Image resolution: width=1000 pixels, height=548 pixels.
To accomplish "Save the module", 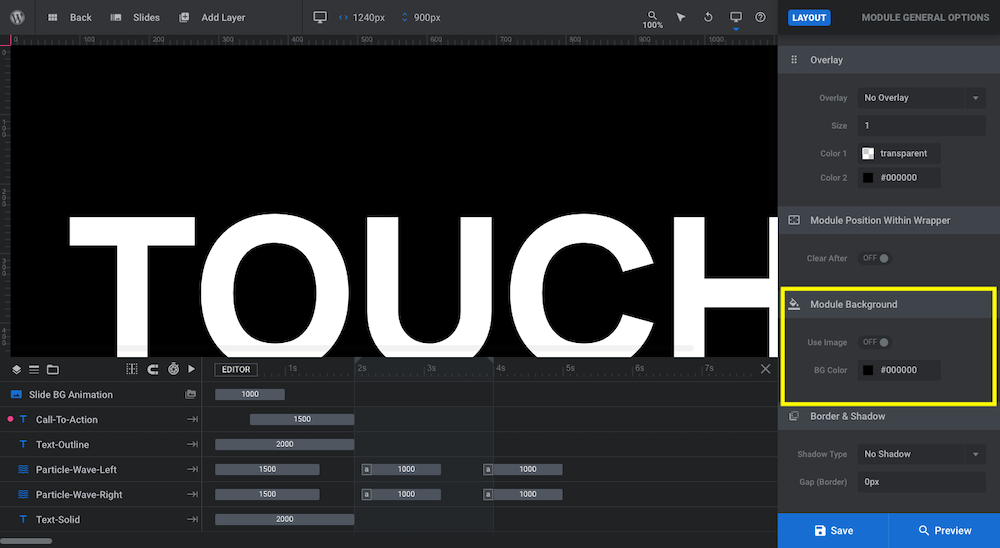I will click(833, 531).
